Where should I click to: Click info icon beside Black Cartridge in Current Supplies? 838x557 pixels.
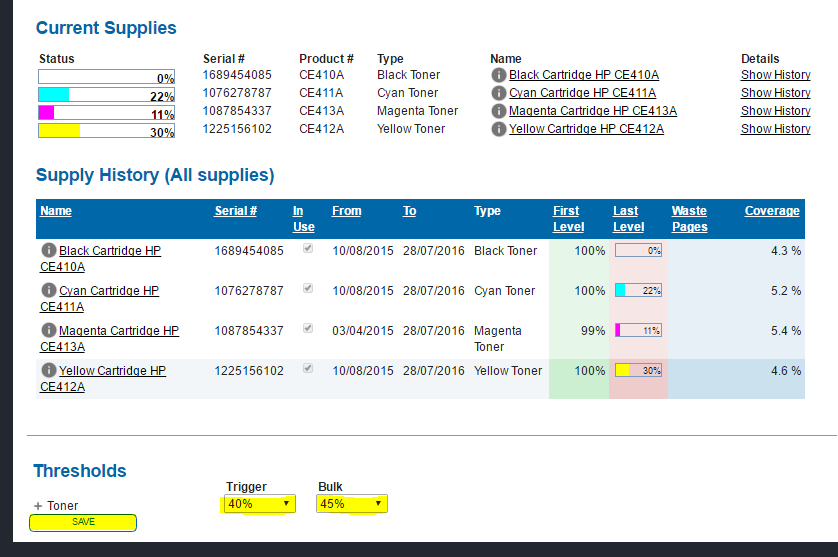tap(498, 75)
